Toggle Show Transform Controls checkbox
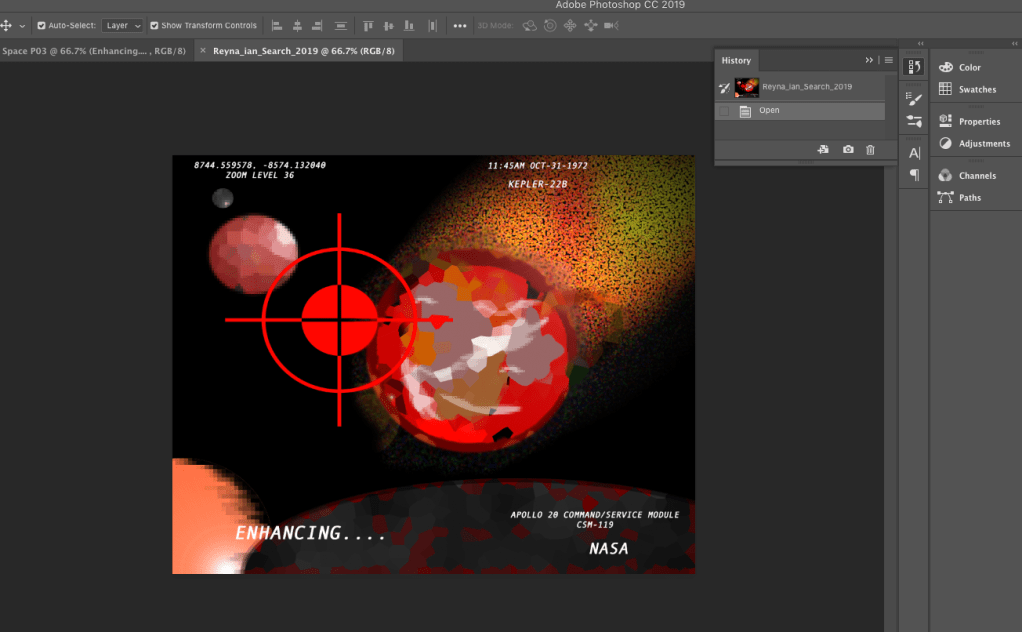Screen dimensions: 1022x632 tap(154, 25)
